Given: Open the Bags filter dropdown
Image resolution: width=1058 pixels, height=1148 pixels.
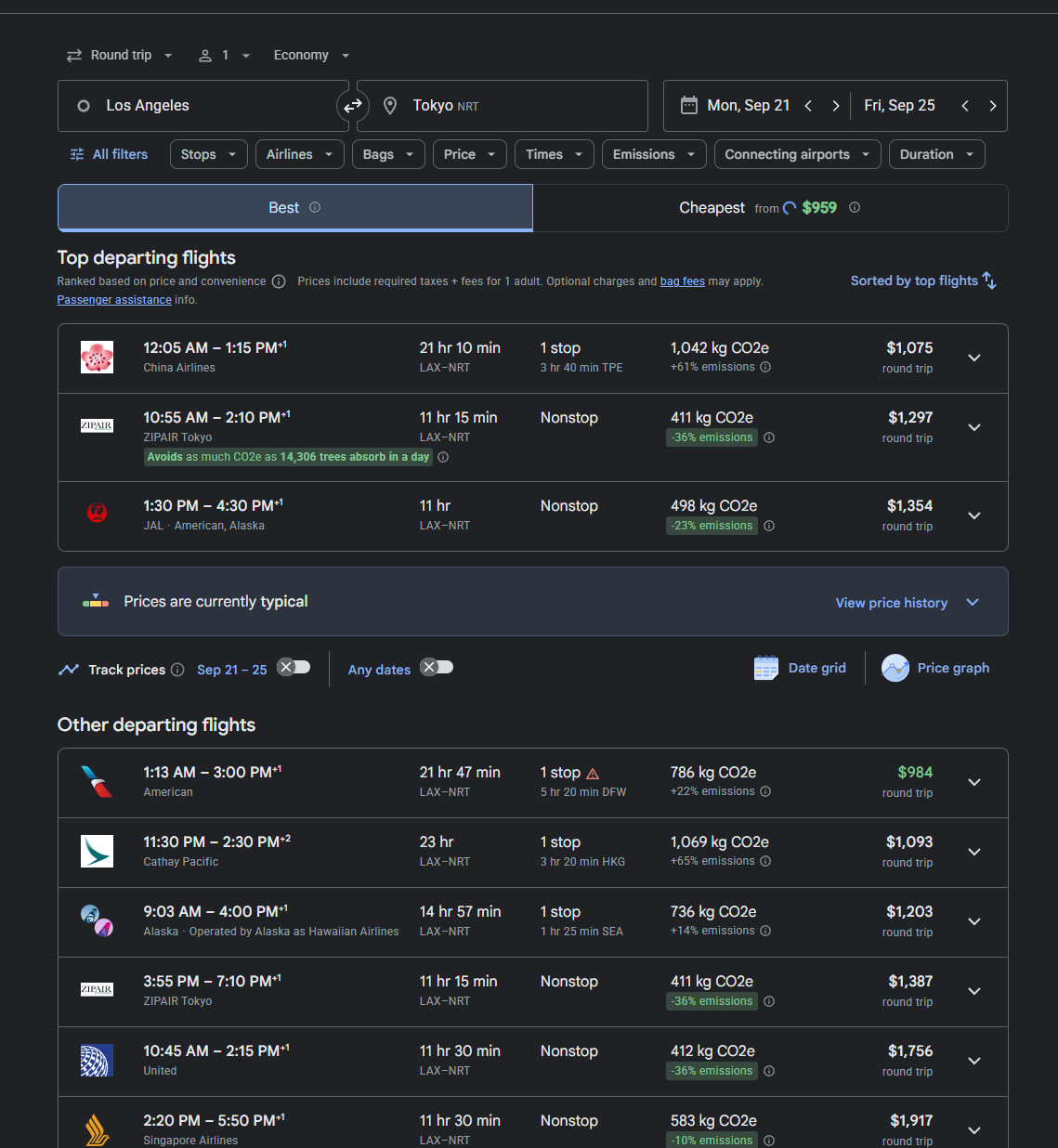Looking at the screenshot, I should pyautogui.click(x=388, y=154).
